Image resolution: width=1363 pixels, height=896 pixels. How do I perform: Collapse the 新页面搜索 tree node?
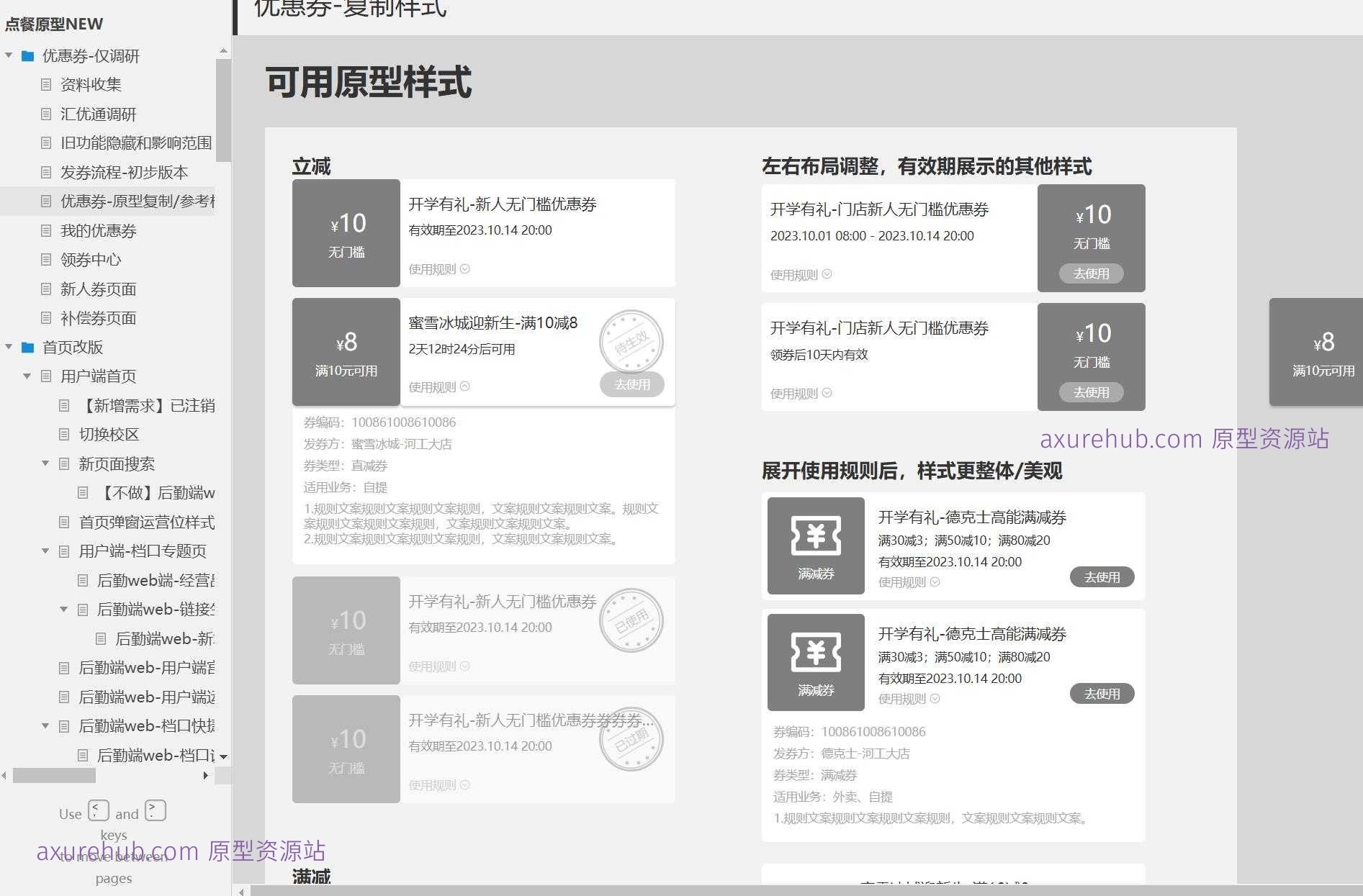point(45,463)
